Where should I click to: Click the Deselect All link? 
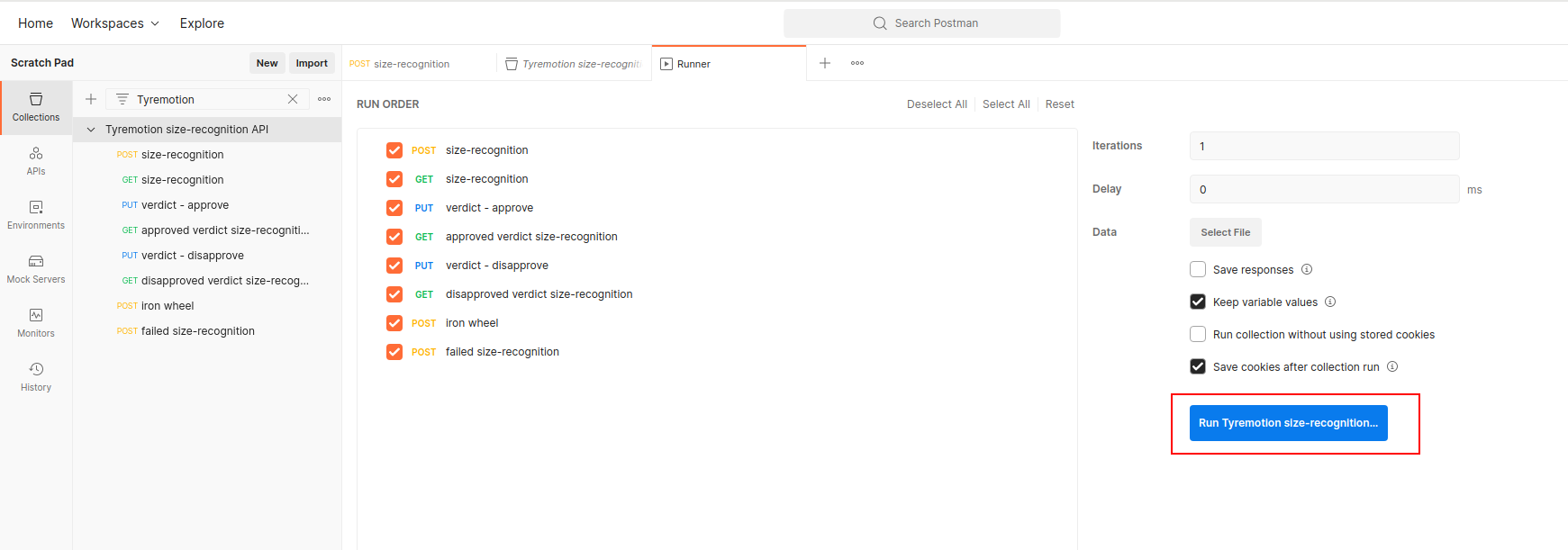937,104
